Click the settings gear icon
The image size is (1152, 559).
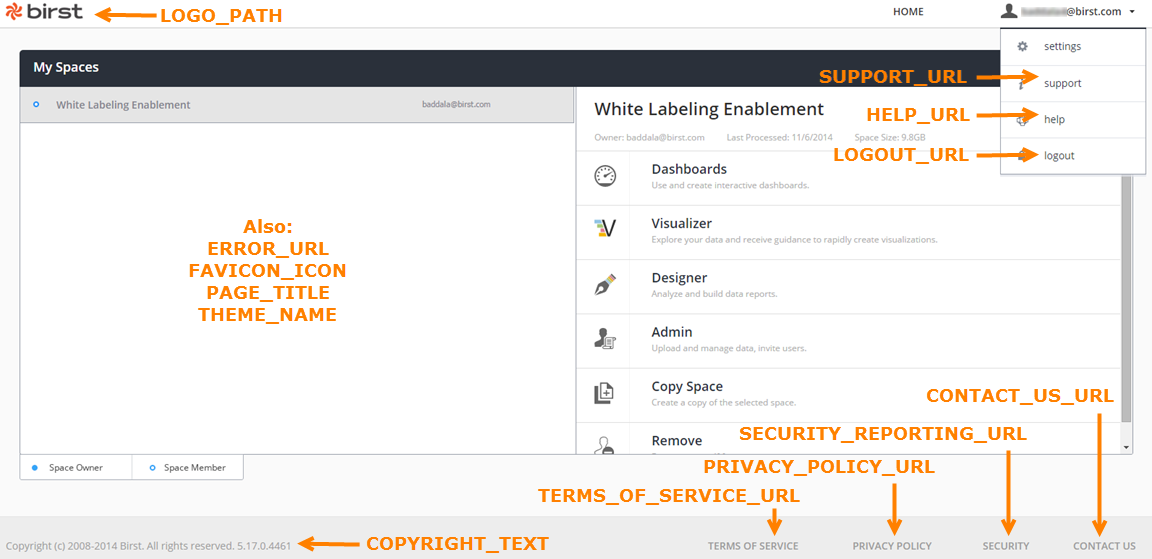1022,46
